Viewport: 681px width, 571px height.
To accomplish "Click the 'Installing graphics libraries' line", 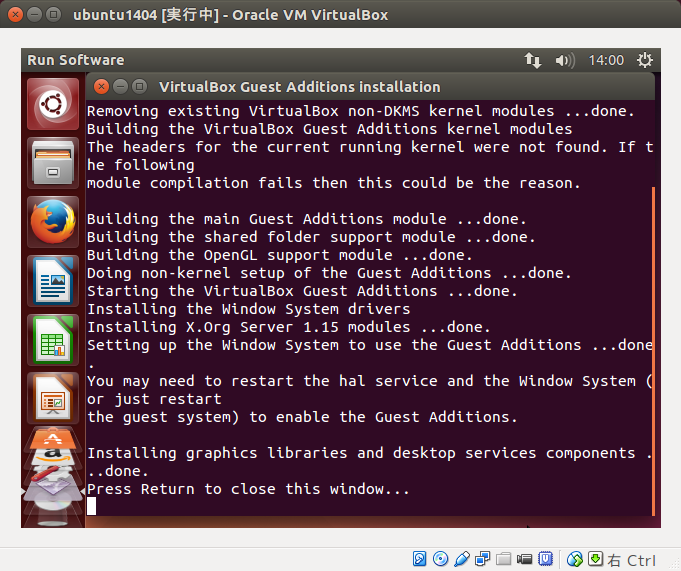I will tap(370, 453).
